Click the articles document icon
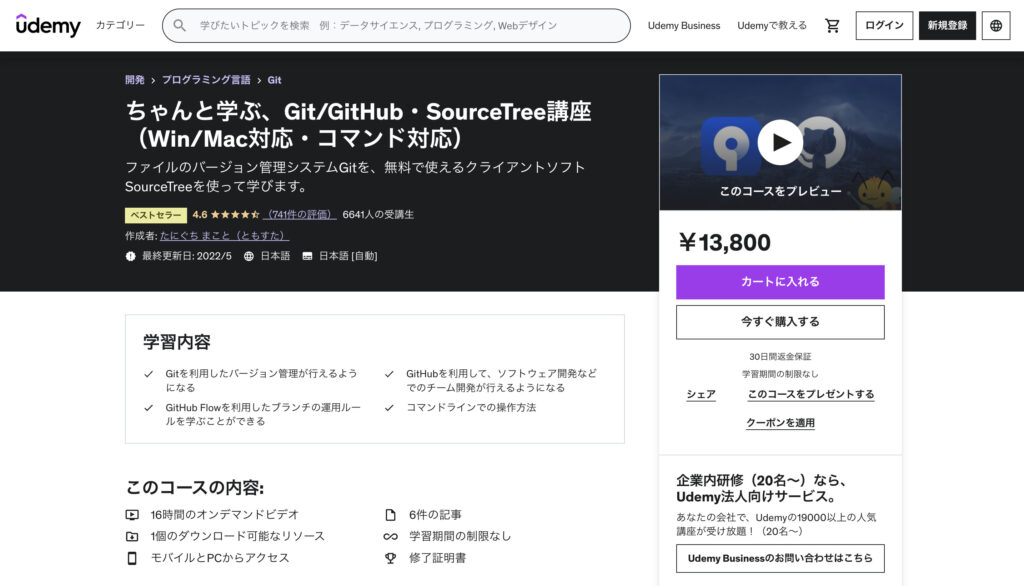 click(x=391, y=515)
